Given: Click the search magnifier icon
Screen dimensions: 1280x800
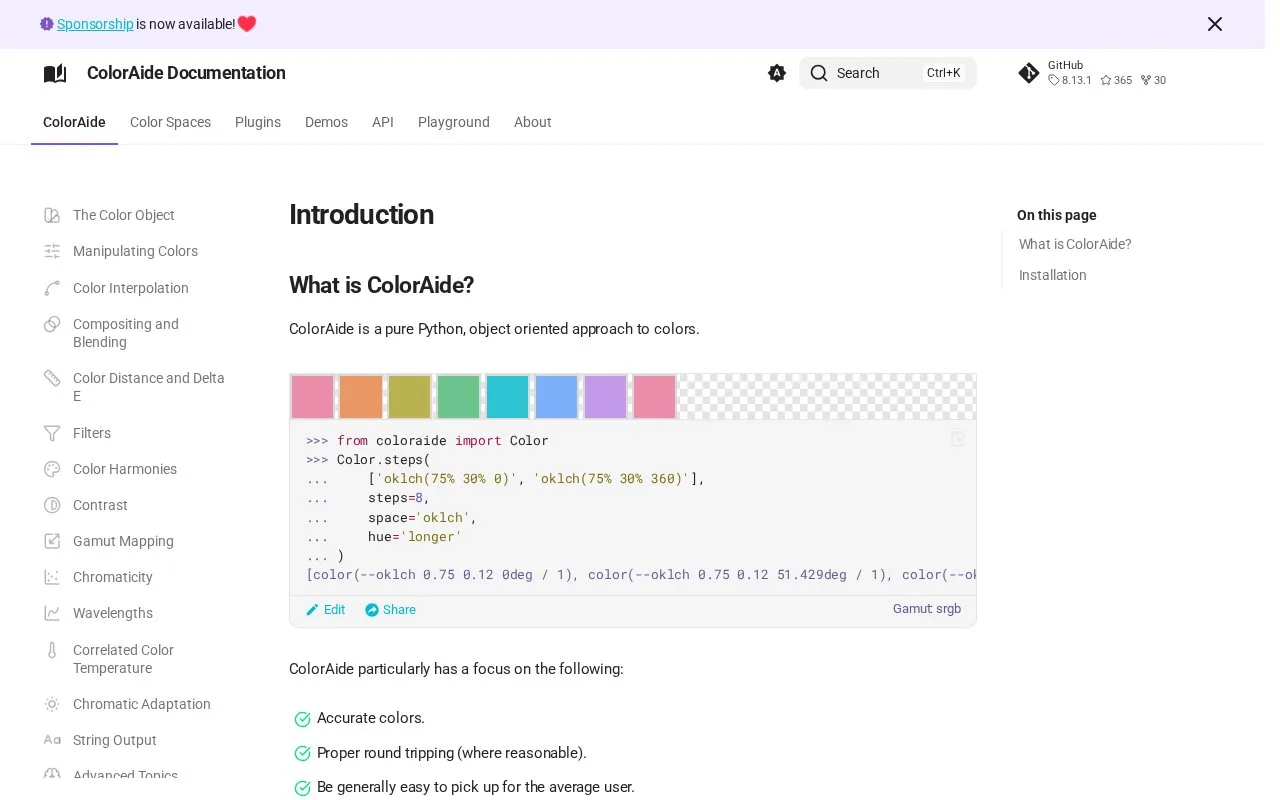Looking at the screenshot, I should tap(819, 73).
